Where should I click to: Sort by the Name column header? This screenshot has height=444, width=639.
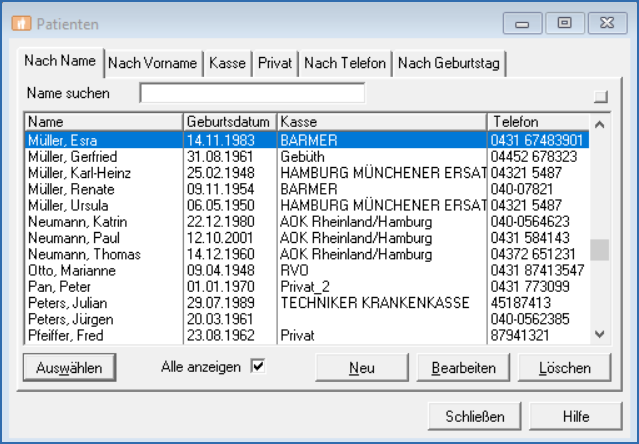[x=103, y=122]
